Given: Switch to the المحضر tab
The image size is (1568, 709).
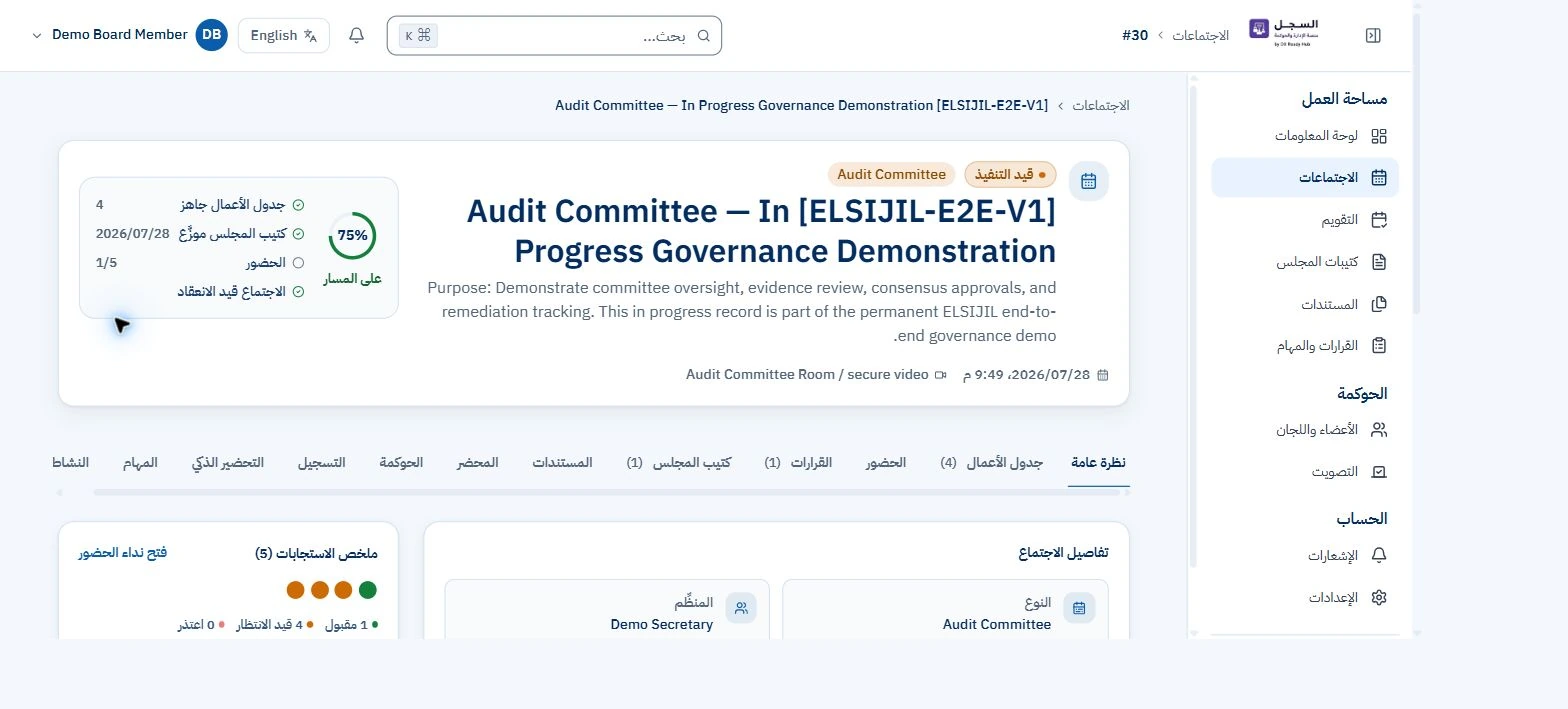Looking at the screenshot, I should [x=476, y=463].
